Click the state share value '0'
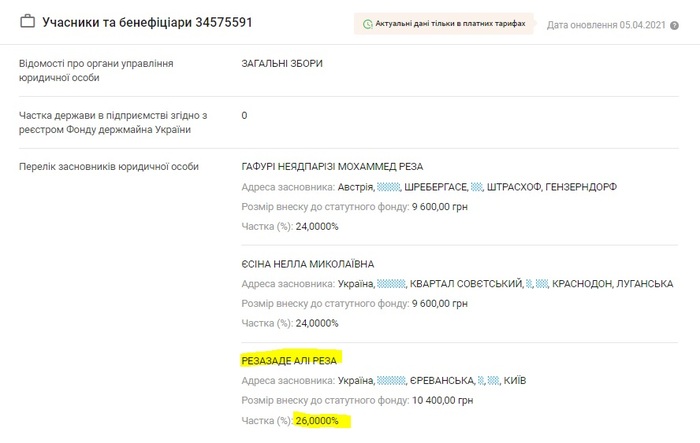 coord(245,115)
